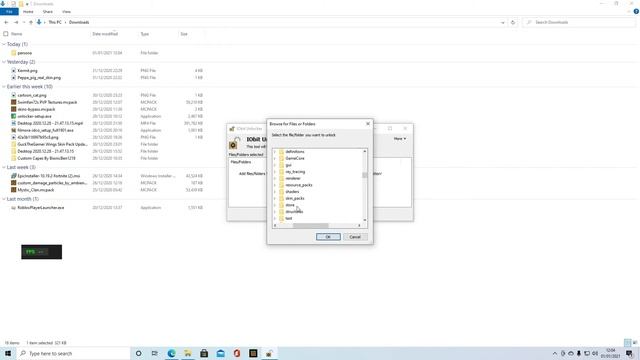Expand the GameCore folder tree node
Viewport: 640px width, 360px height.
[x=275, y=158]
